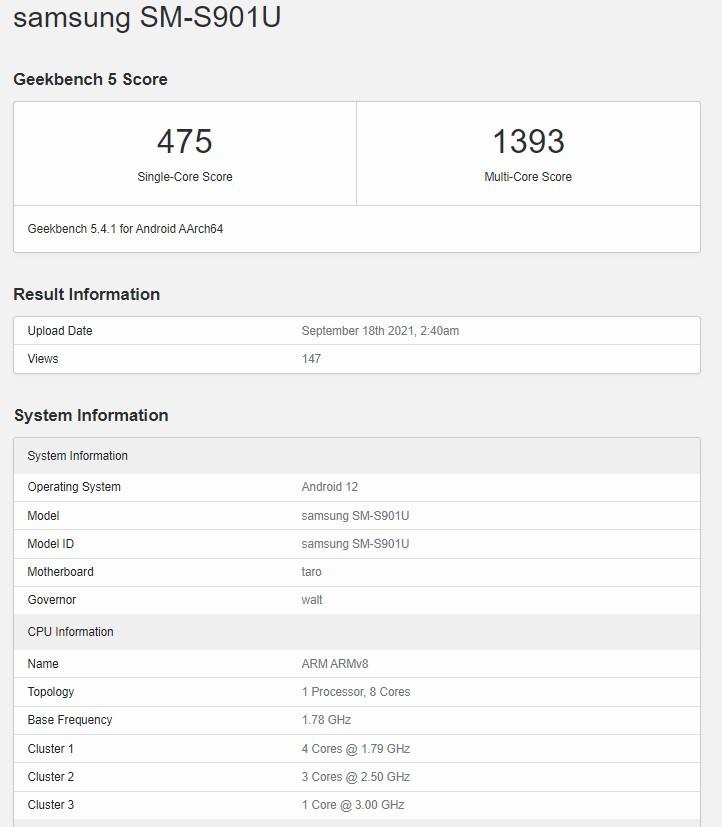Image resolution: width=722 pixels, height=827 pixels.
Task: Select the 1393 multi-core score number
Action: [x=528, y=141]
